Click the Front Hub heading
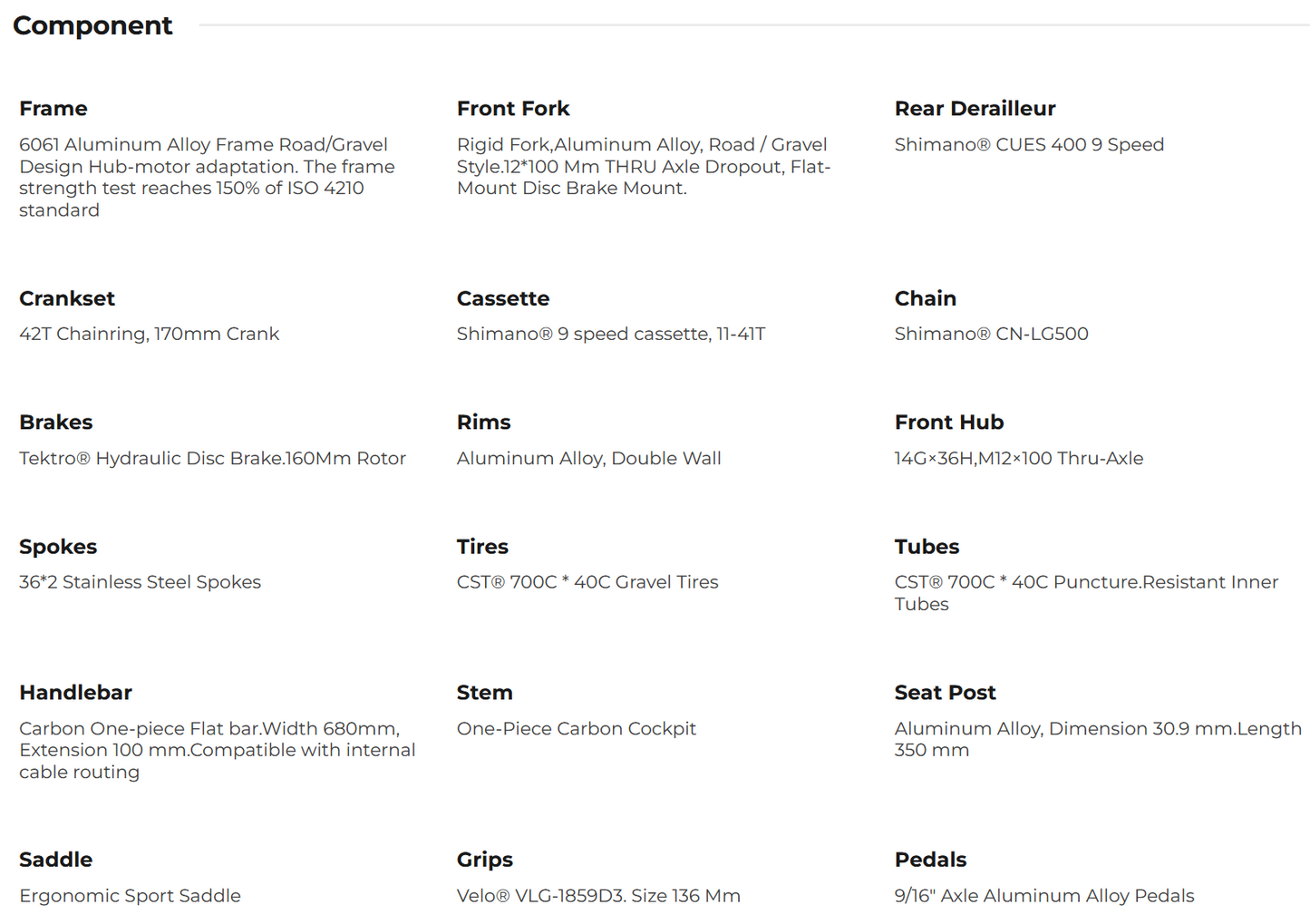The width and height of the screenshot is (1310, 924). pos(949,423)
